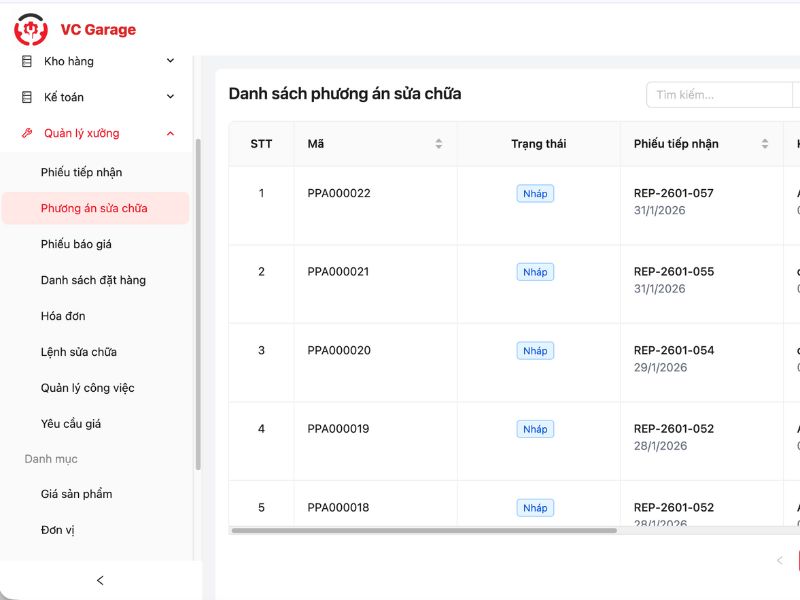Sort by Phiếu tiếp nhận sort icon
The image size is (800, 600).
pos(765,144)
